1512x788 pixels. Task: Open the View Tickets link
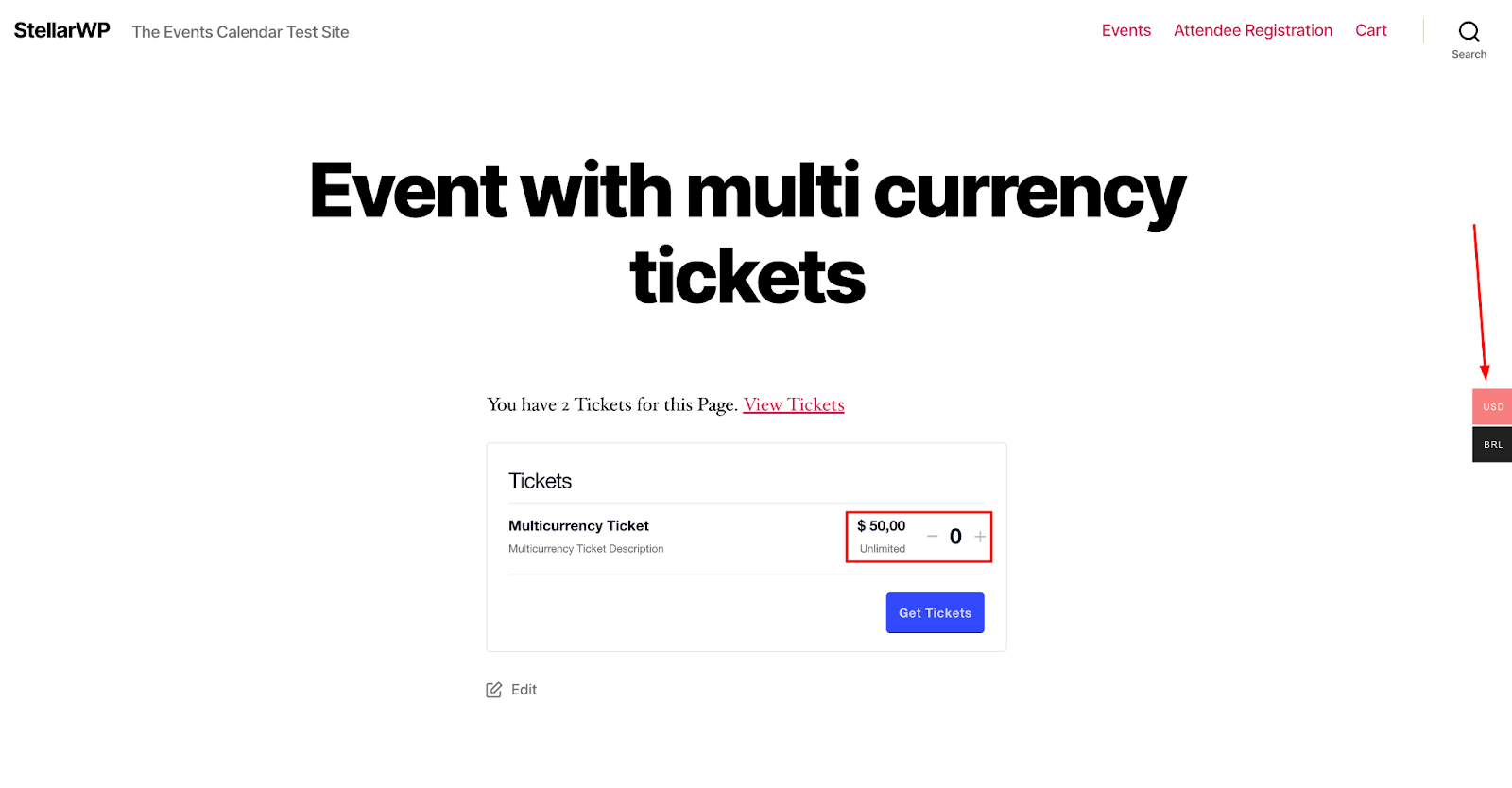point(793,404)
